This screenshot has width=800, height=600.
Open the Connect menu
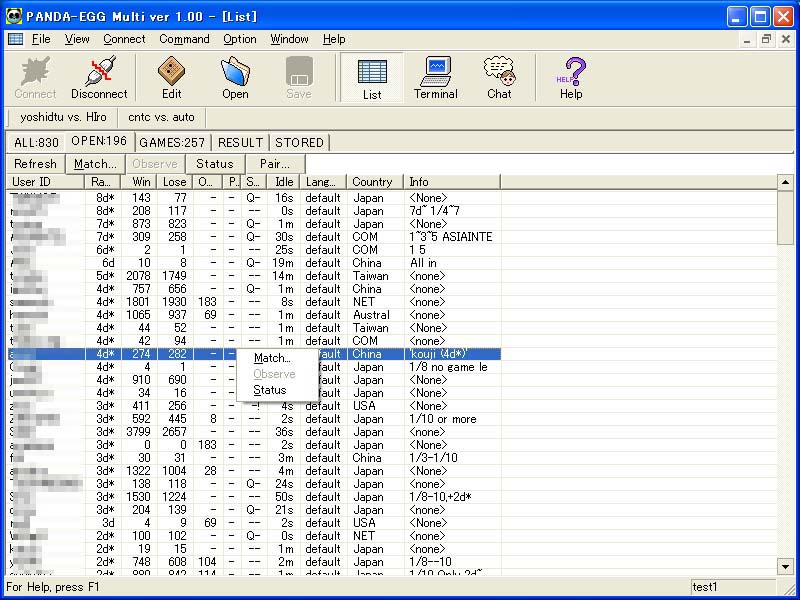124,39
